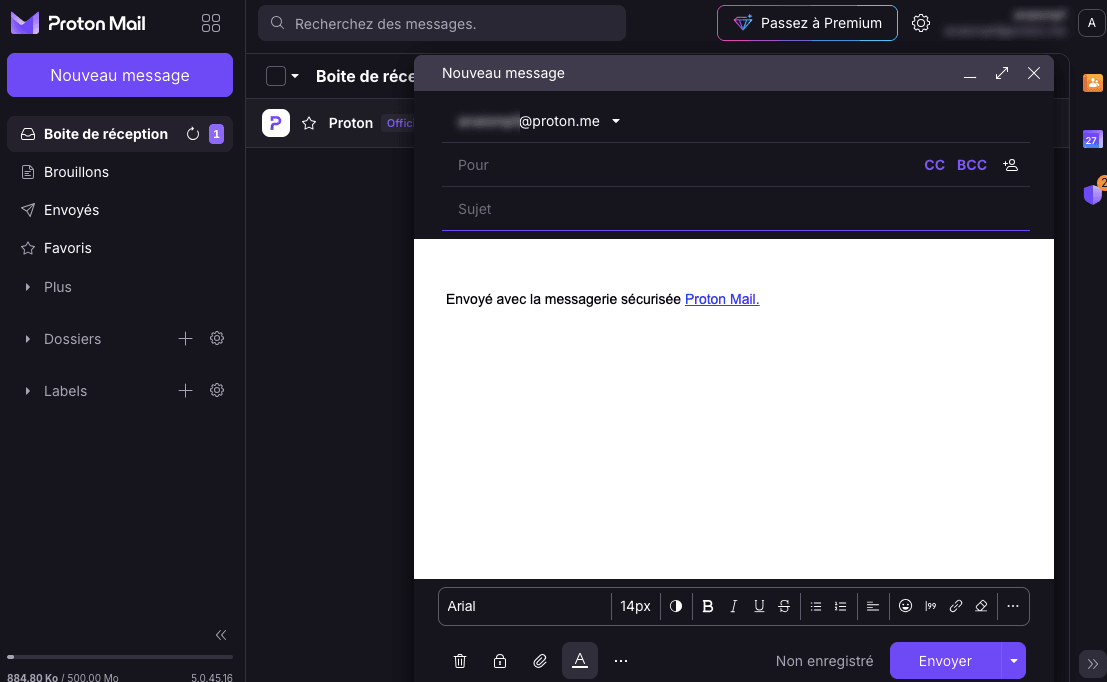Insert a hyperlink

(956, 606)
